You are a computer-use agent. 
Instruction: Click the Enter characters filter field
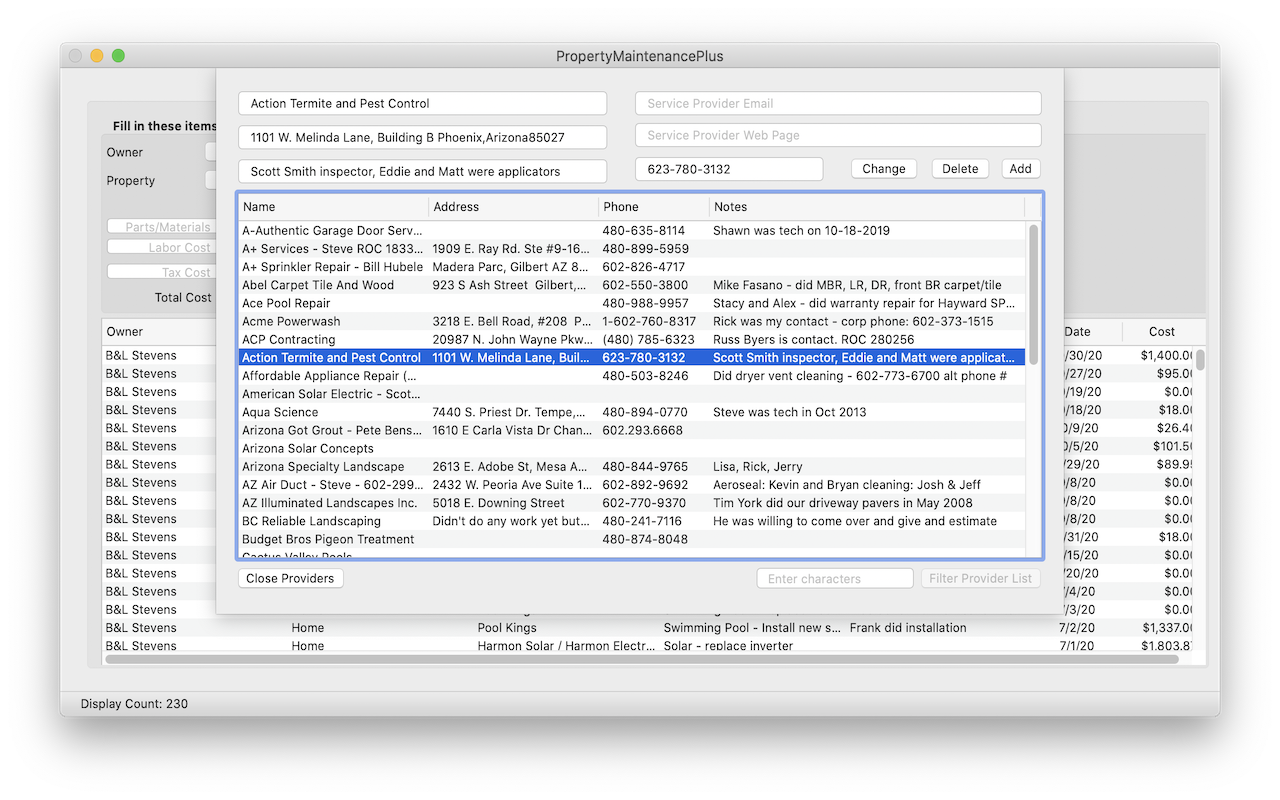pos(835,578)
